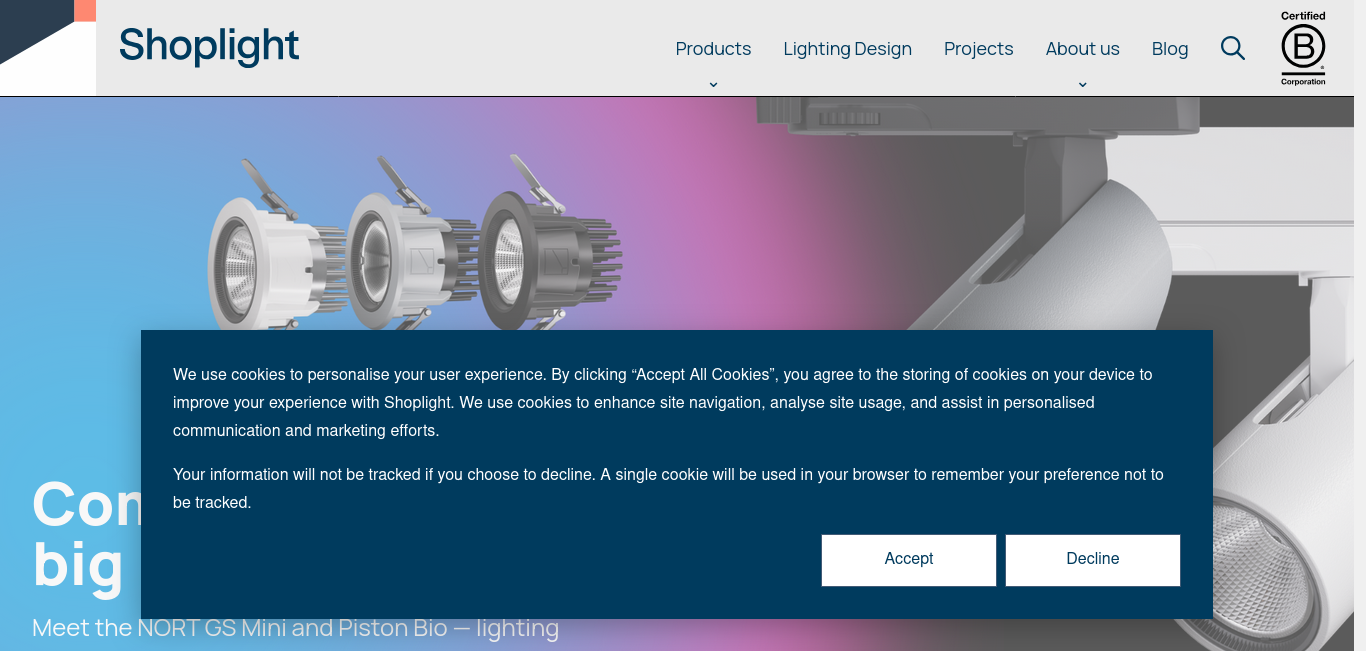Accept cookies in the banner

coord(909,560)
